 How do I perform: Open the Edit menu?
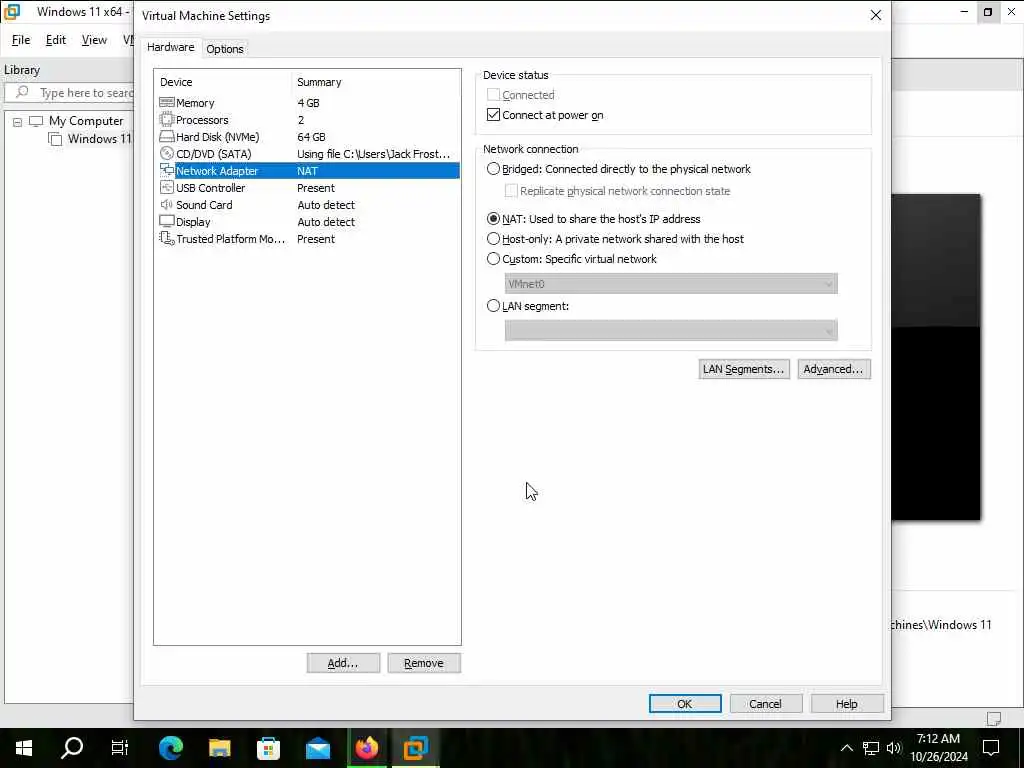56,40
